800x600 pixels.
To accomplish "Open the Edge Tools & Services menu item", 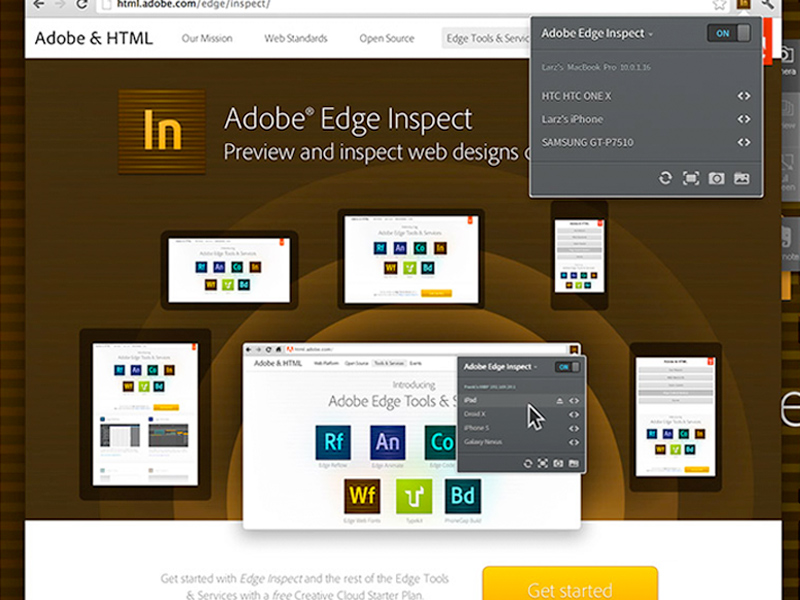I will pyautogui.click(x=486, y=38).
